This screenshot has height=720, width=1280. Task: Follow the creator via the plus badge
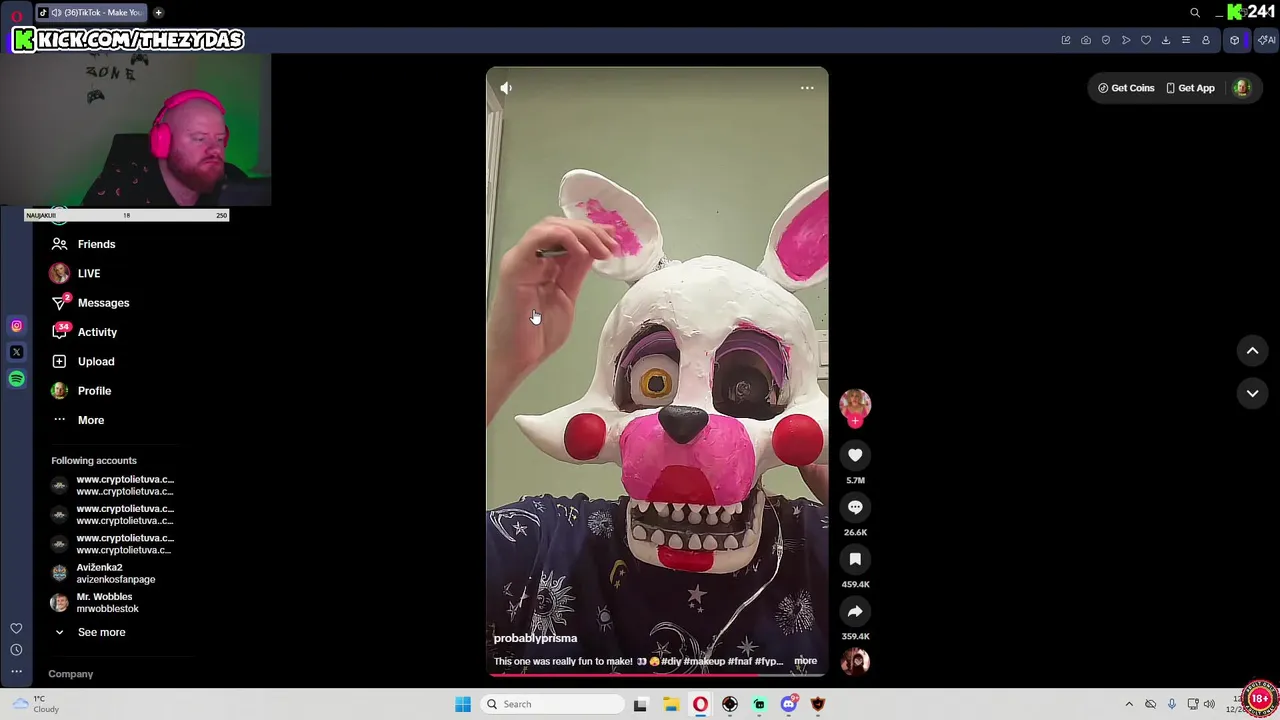(x=855, y=421)
